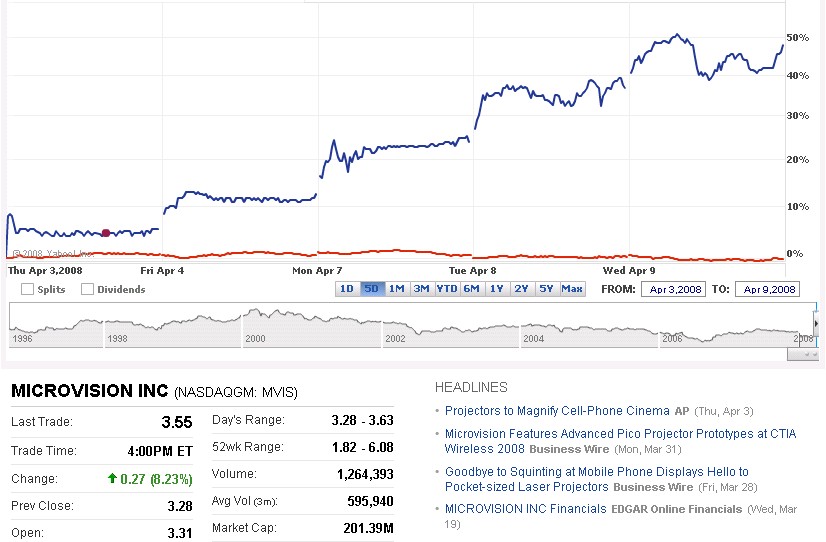
Task: Open Projectors to Magnify Cell-Phone Cinema headline
Action: pos(557,411)
